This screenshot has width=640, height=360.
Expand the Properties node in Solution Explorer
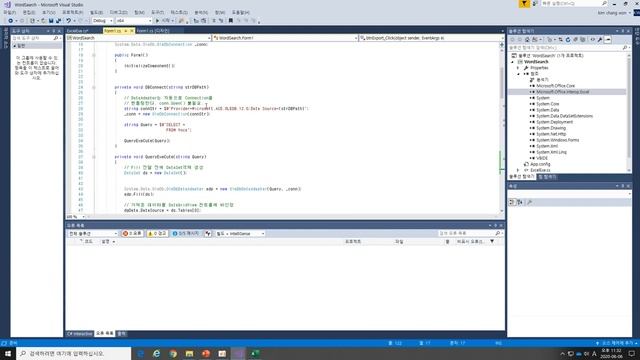518,68
